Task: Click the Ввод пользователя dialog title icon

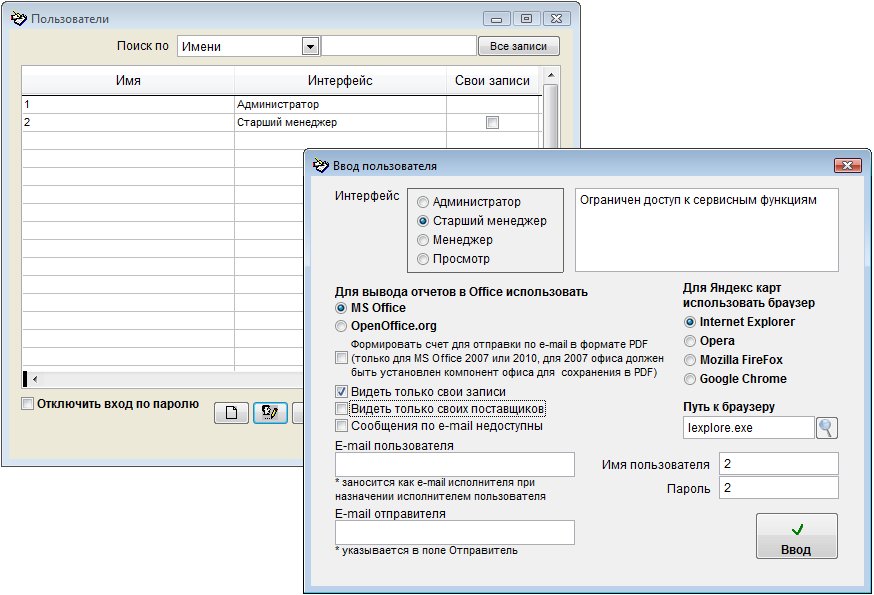Action: click(321, 165)
